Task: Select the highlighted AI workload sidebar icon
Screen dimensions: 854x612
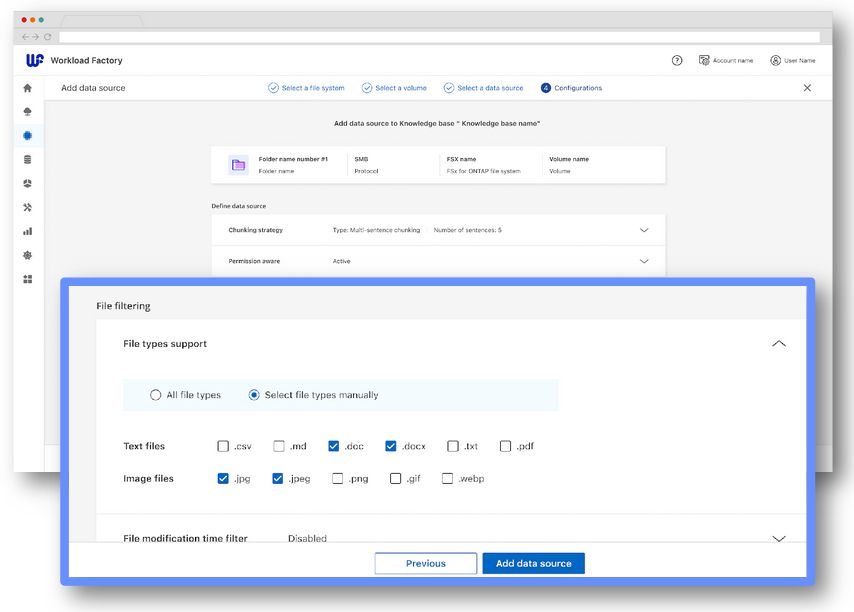Action: [27, 135]
